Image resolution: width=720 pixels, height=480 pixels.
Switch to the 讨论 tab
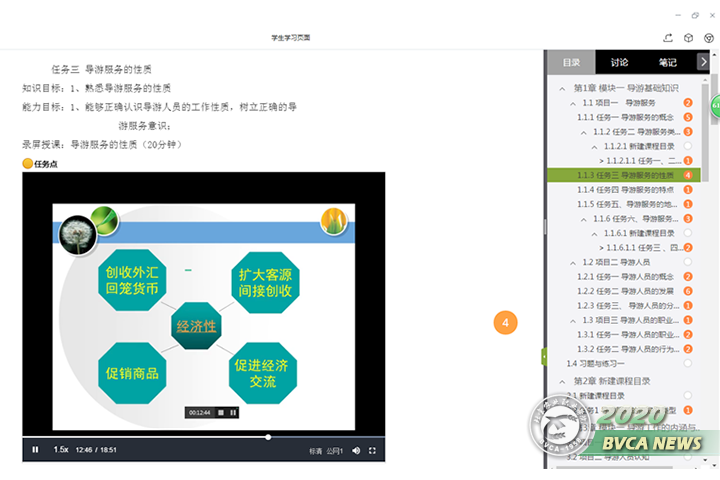(x=619, y=62)
